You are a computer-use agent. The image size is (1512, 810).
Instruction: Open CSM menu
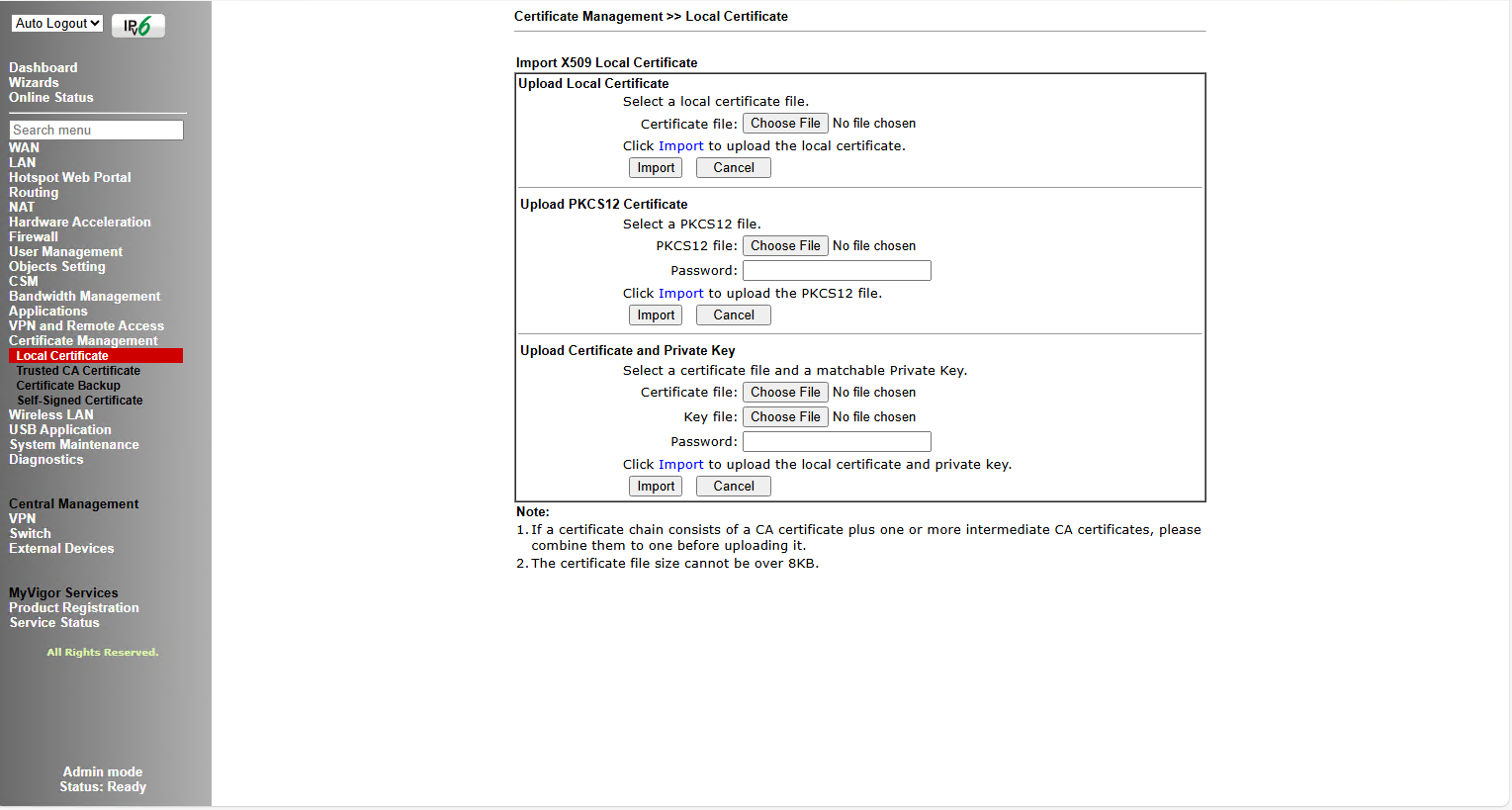[24, 281]
